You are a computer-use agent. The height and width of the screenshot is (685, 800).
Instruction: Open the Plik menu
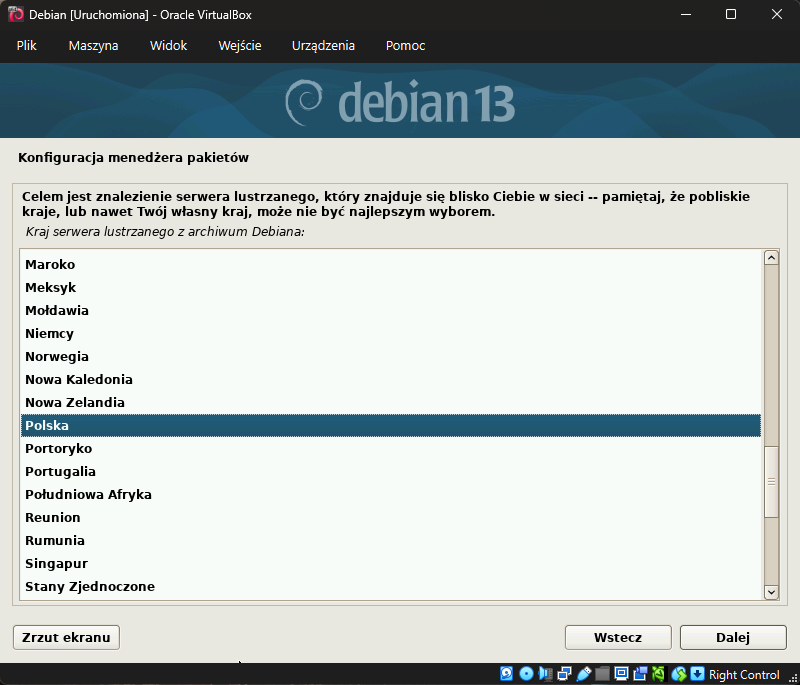tap(27, 46)
